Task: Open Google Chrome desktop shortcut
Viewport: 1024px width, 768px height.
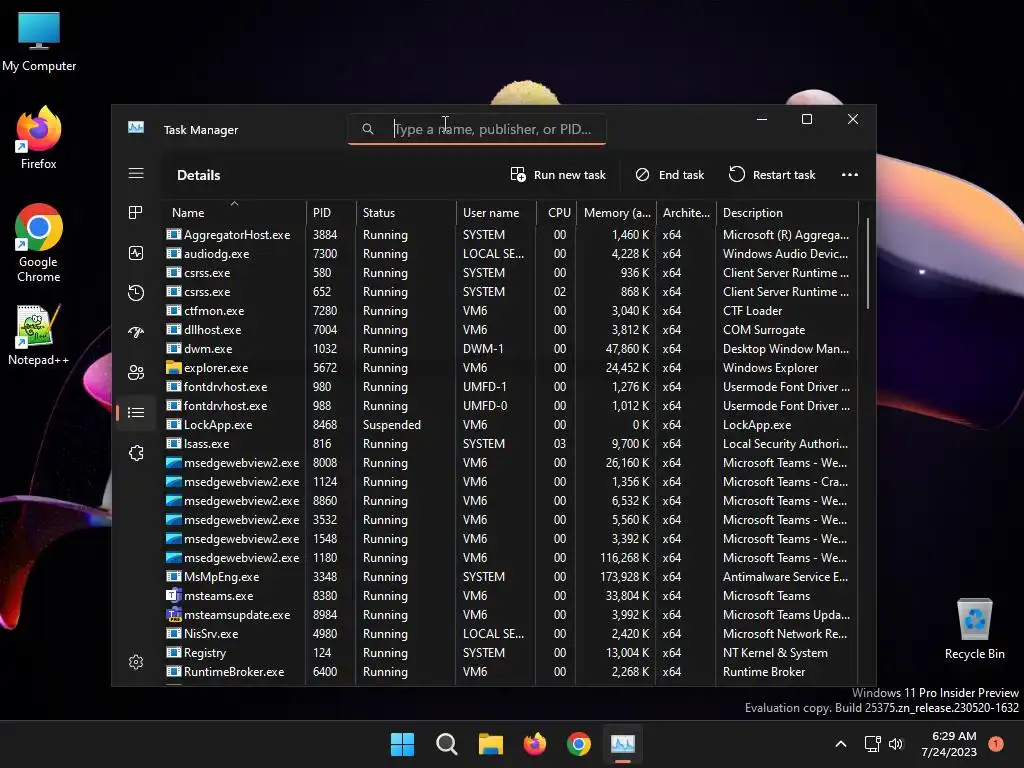Action: tap(39, 243)
